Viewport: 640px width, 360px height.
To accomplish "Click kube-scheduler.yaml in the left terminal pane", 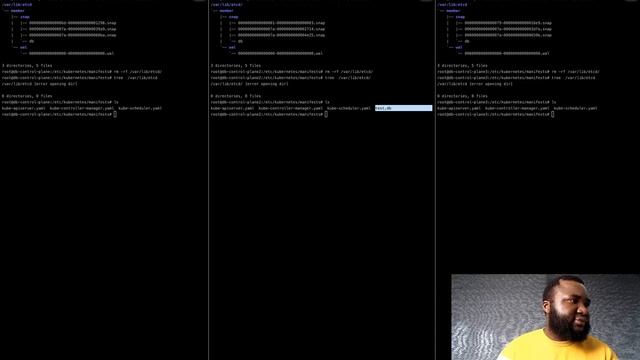I will click(140, 109).
